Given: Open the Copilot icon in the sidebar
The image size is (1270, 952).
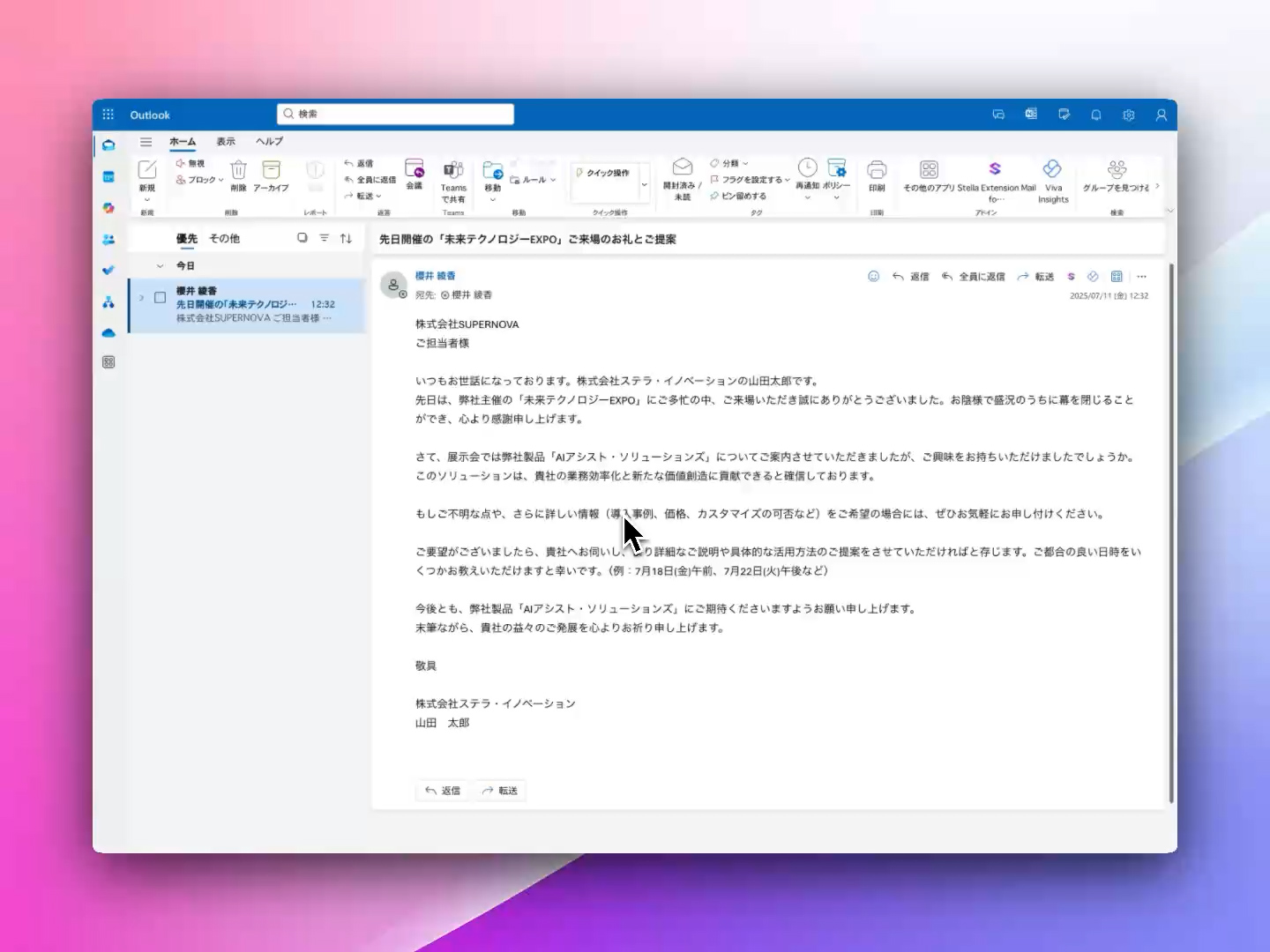Looking at the screenshot, I should (x=108, y=208).
